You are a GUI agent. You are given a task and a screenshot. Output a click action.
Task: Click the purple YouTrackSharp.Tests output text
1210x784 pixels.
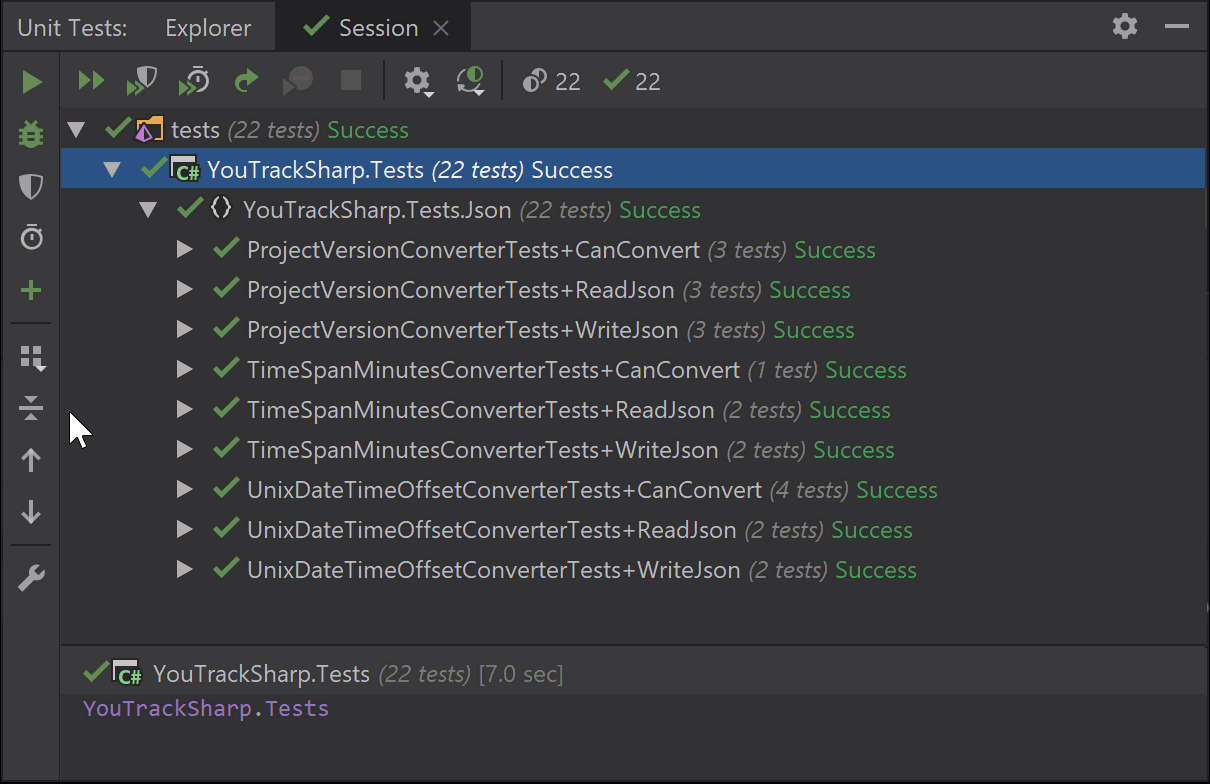tap(206, 709)
